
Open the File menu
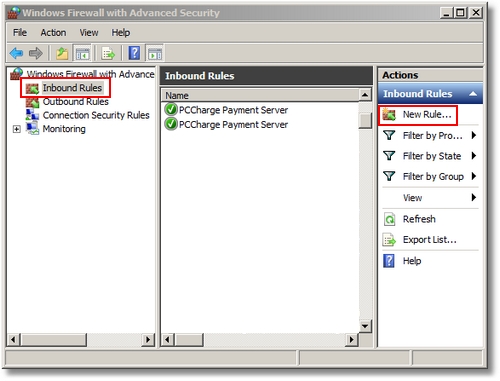20,32
